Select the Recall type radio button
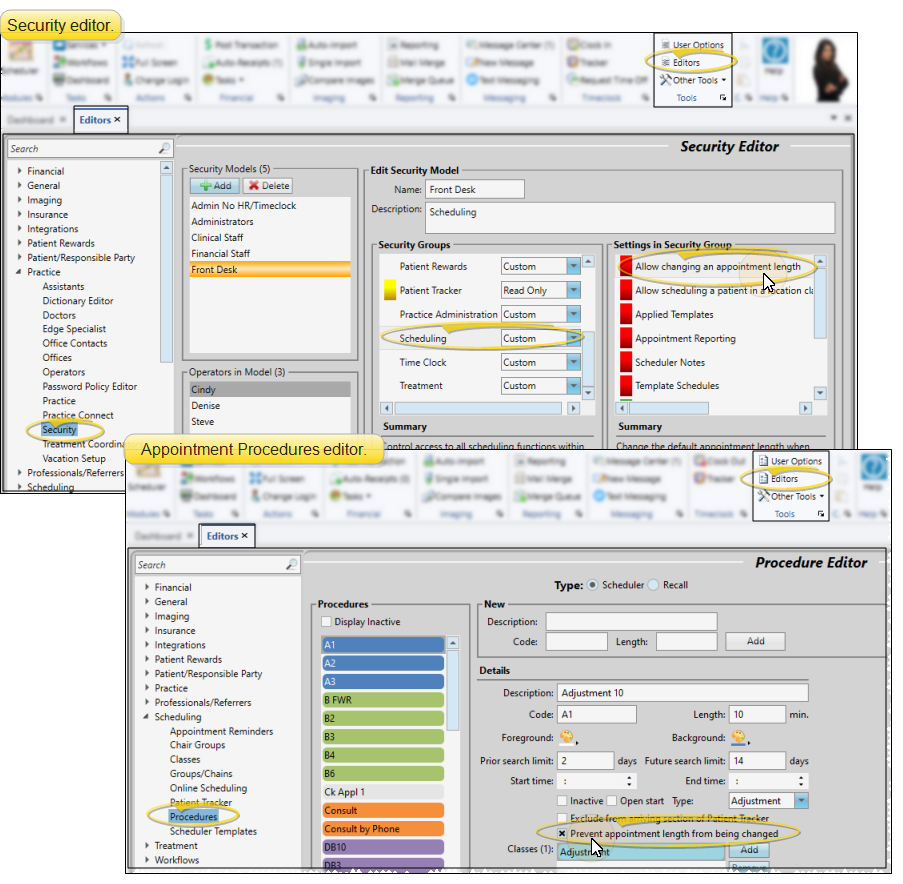 click(654, 585)
